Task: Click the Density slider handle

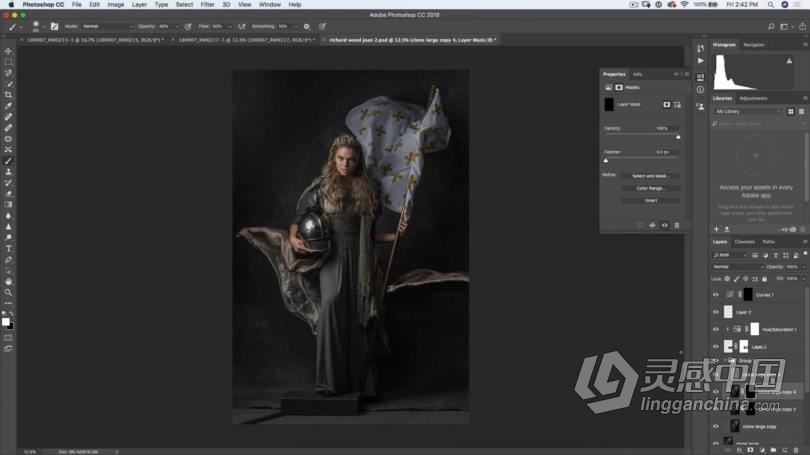Action: (x=678, y=137)
